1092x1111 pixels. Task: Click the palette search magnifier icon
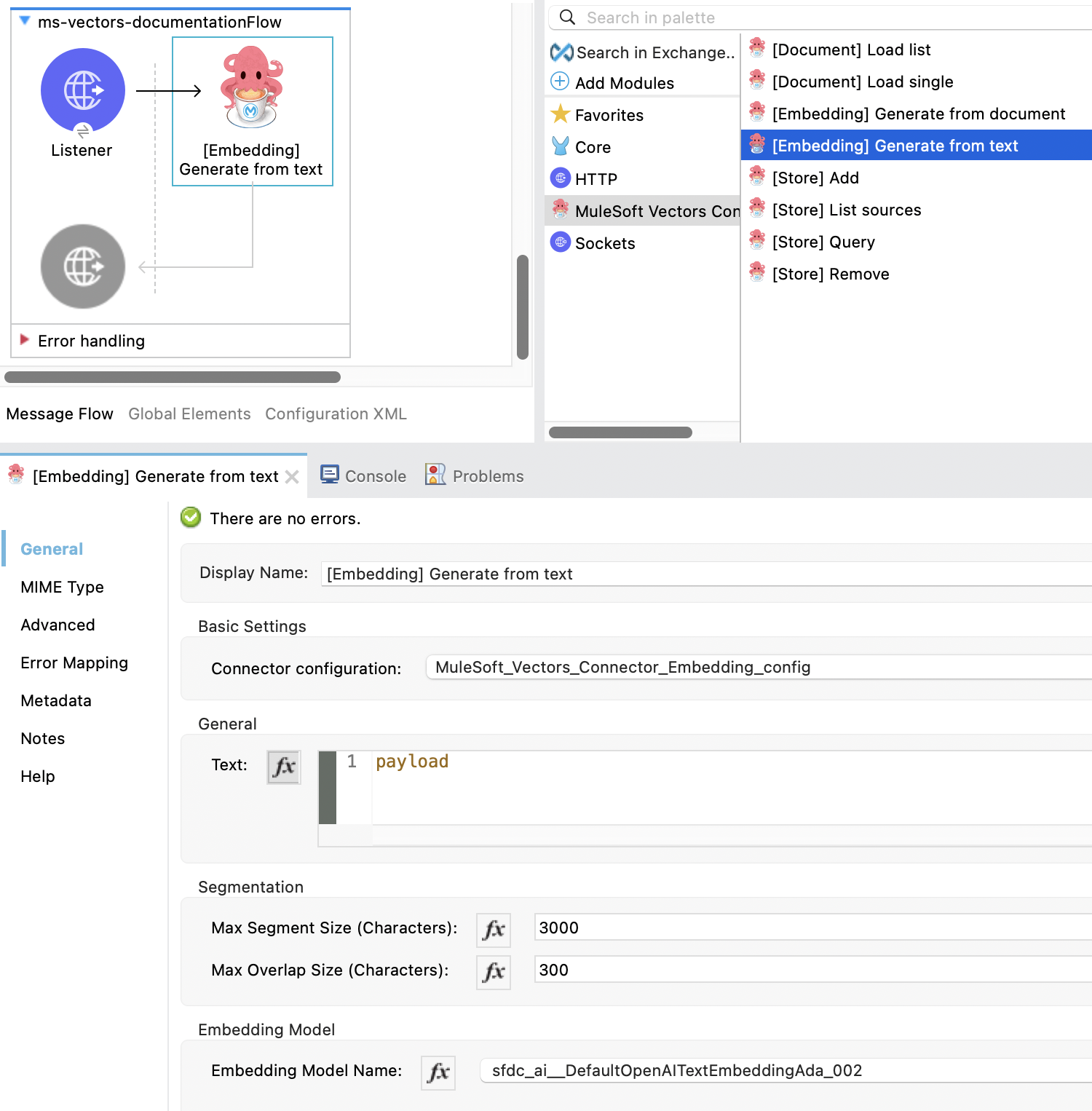[567, 17]
